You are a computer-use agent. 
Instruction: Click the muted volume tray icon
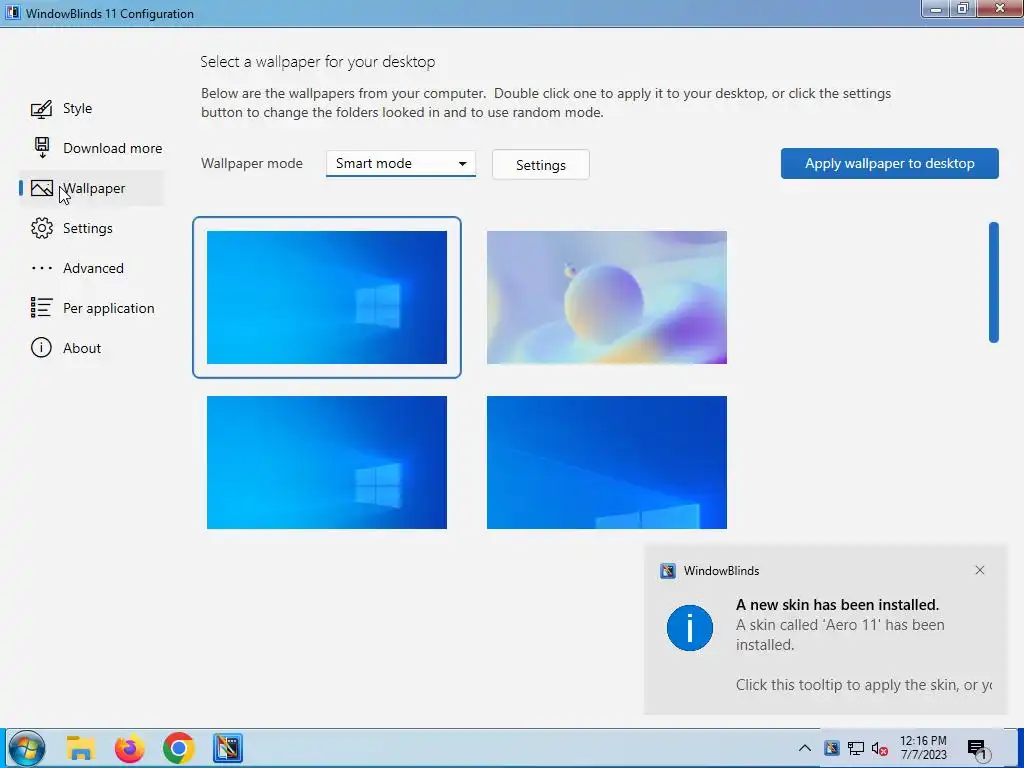pos(880,749)
